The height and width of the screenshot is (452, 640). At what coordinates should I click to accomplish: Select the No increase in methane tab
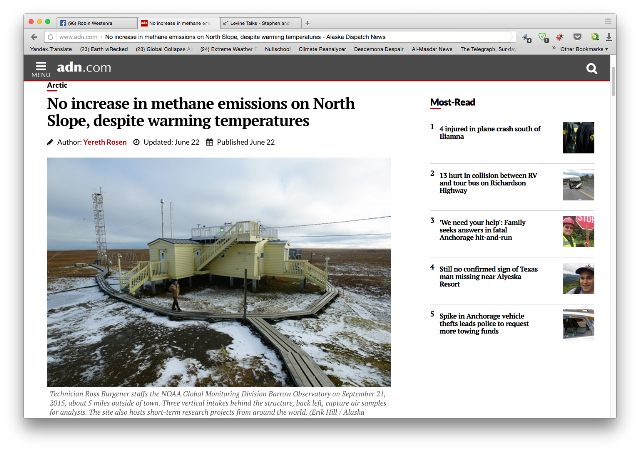pos(178,23)
